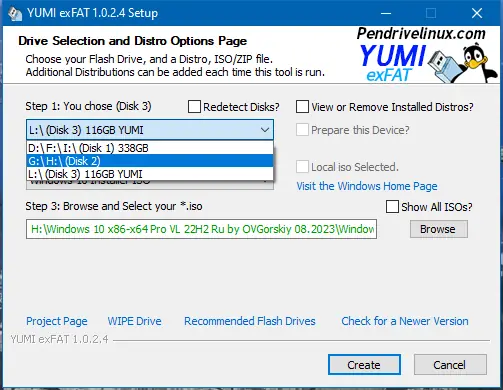Click the YUMI exFAT 1.0.2.4 footer text
This screenshot has height=390, width=503.
[59, 339]
